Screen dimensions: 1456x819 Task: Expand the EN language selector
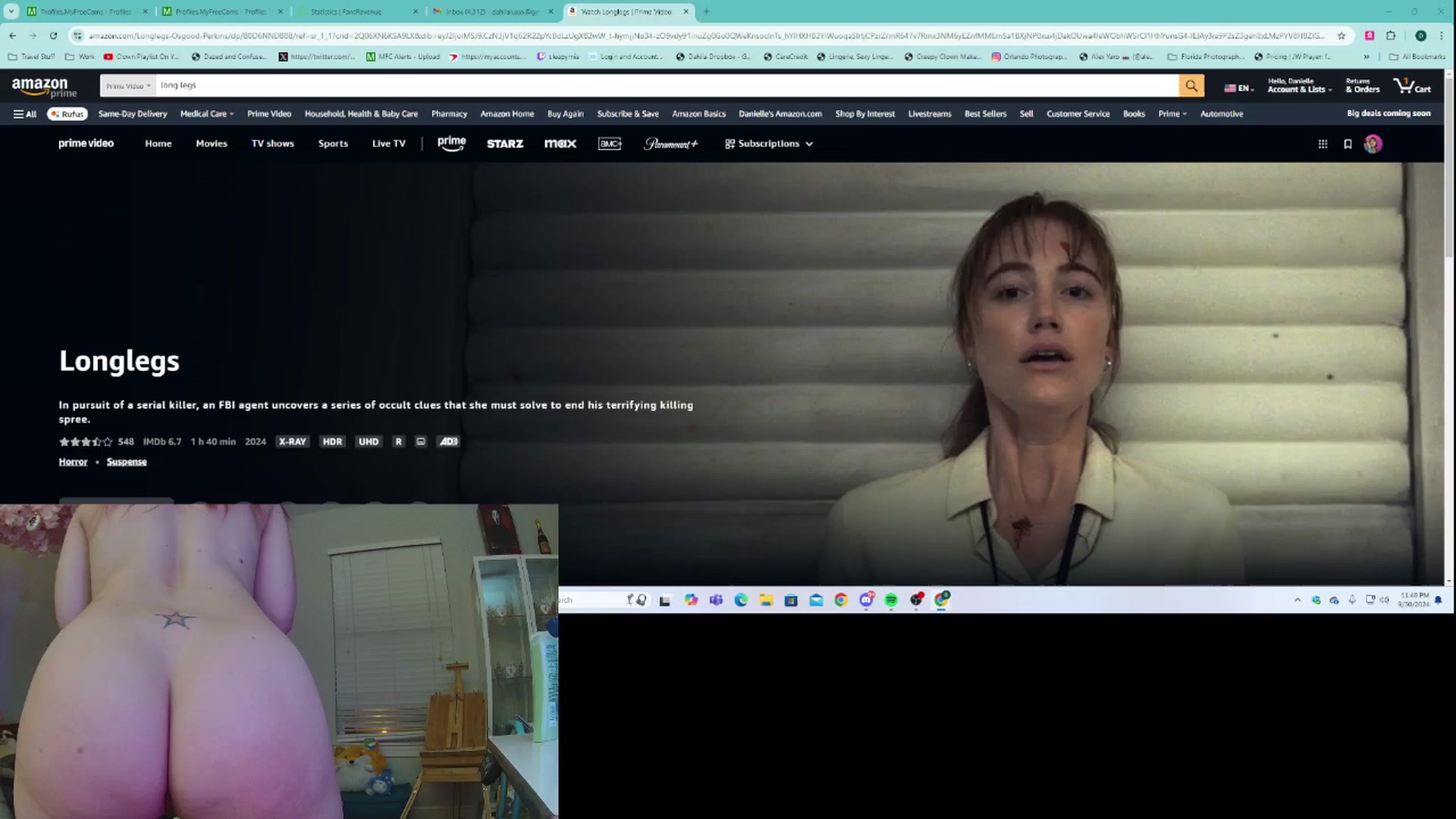1239,88
